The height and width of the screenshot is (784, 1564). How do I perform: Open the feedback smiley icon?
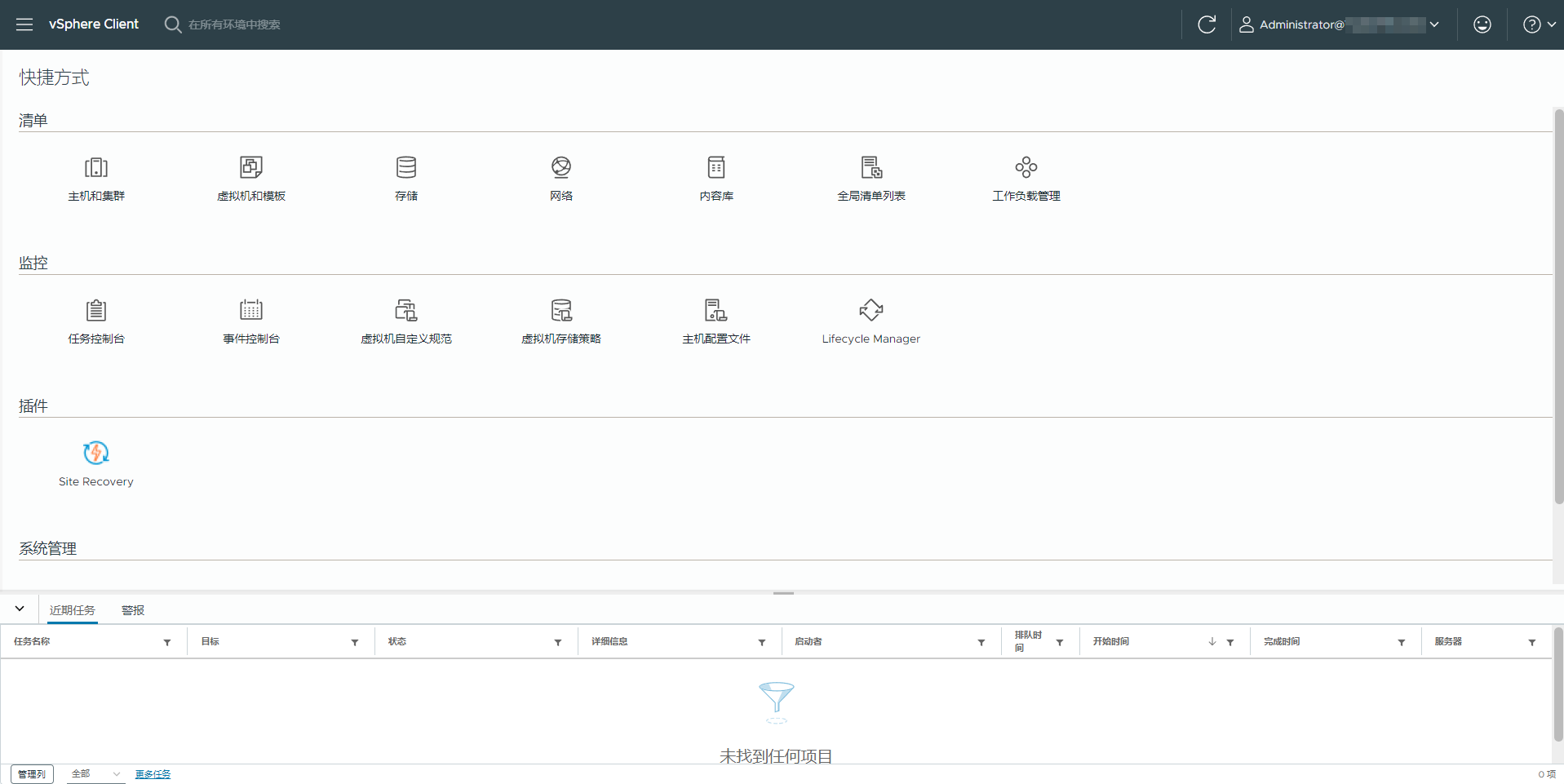click(x=1482, y=24)
